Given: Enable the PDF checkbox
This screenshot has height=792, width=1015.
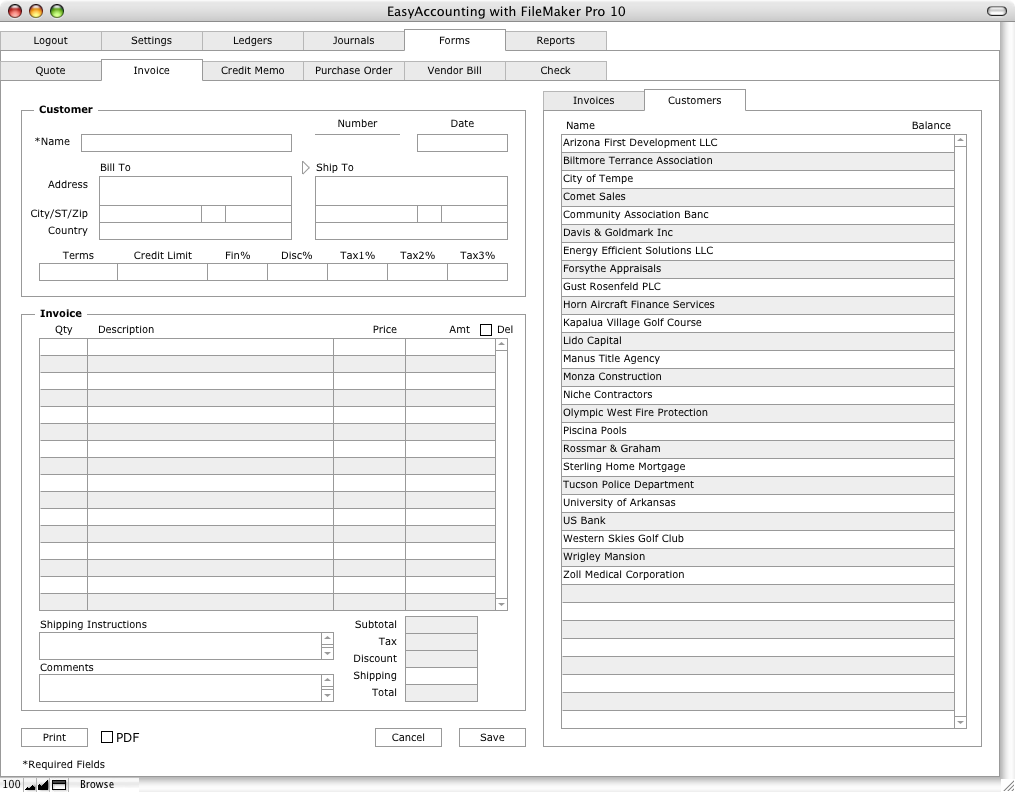Looking at the screenshot, I should click(107, 737).
